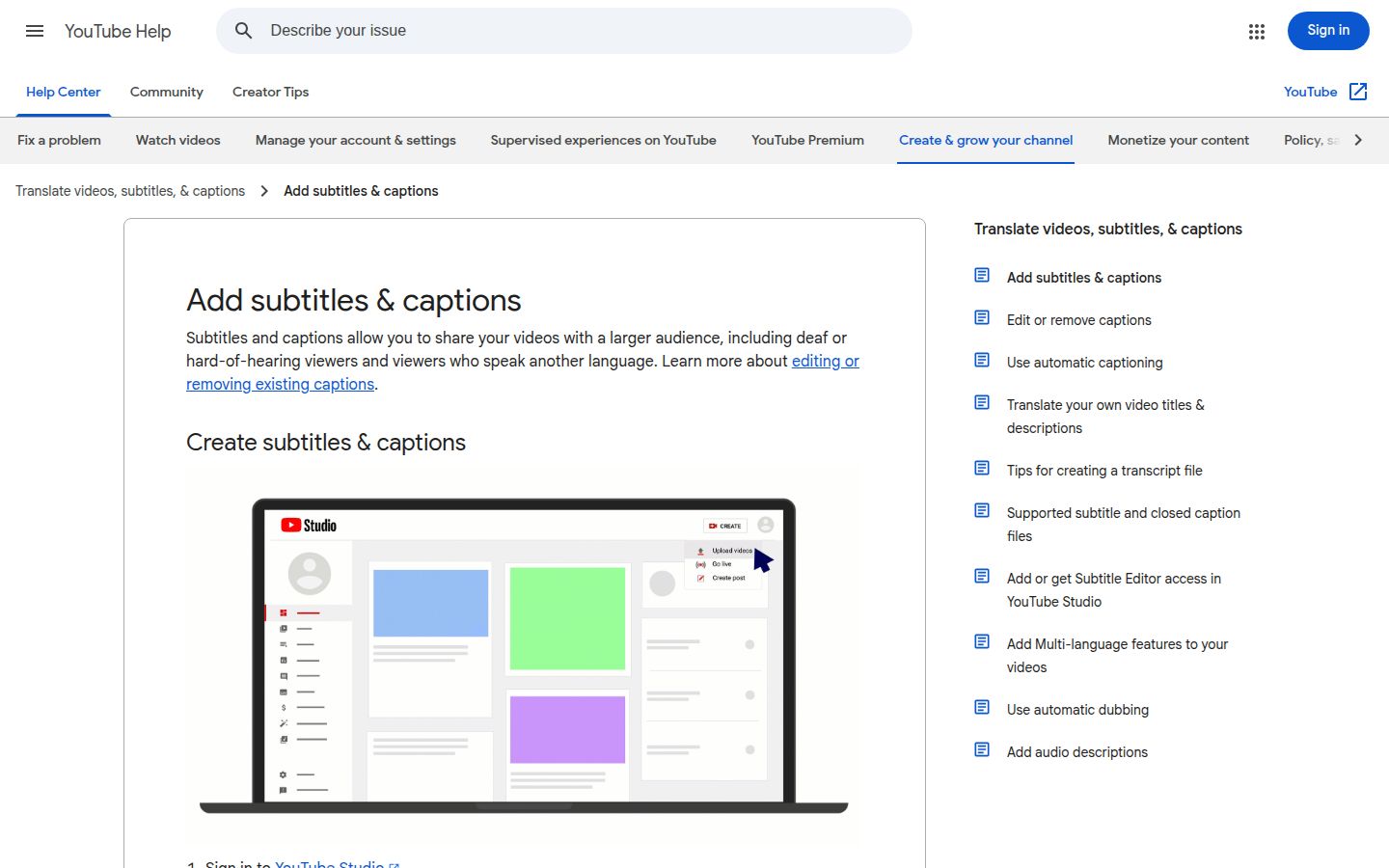This screenshot has width=1389, height=868.
Task: Click the Sign in button
Action: click(x=1328, y=31)
